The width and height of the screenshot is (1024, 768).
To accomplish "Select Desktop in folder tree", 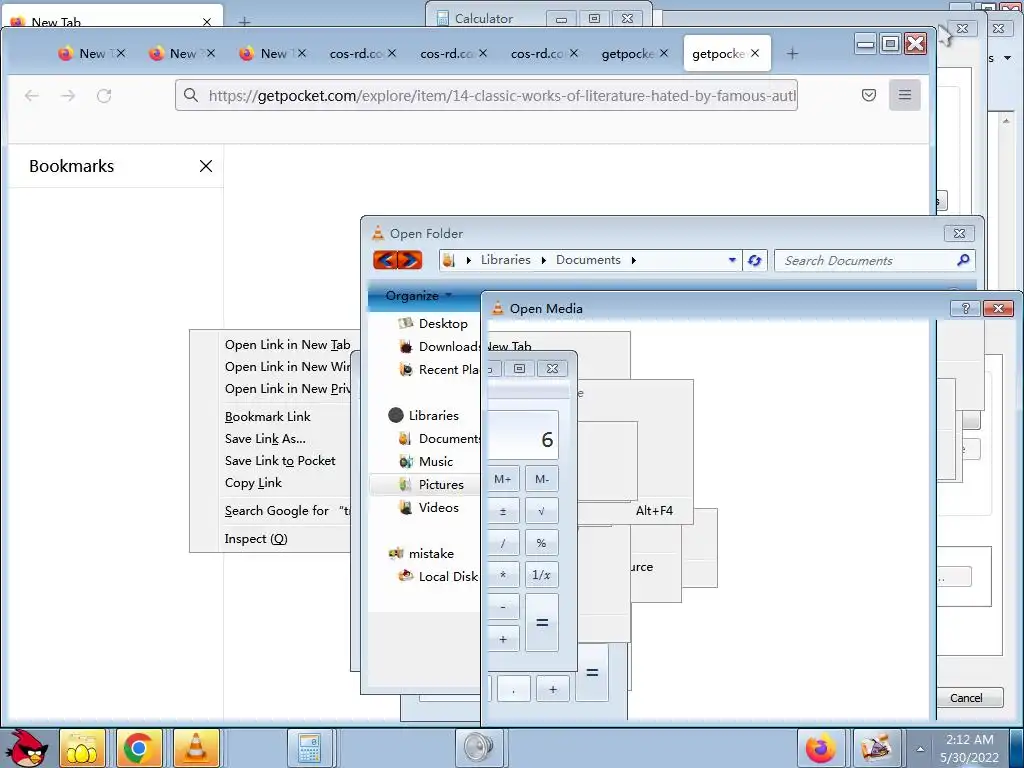I will (432, 323).
